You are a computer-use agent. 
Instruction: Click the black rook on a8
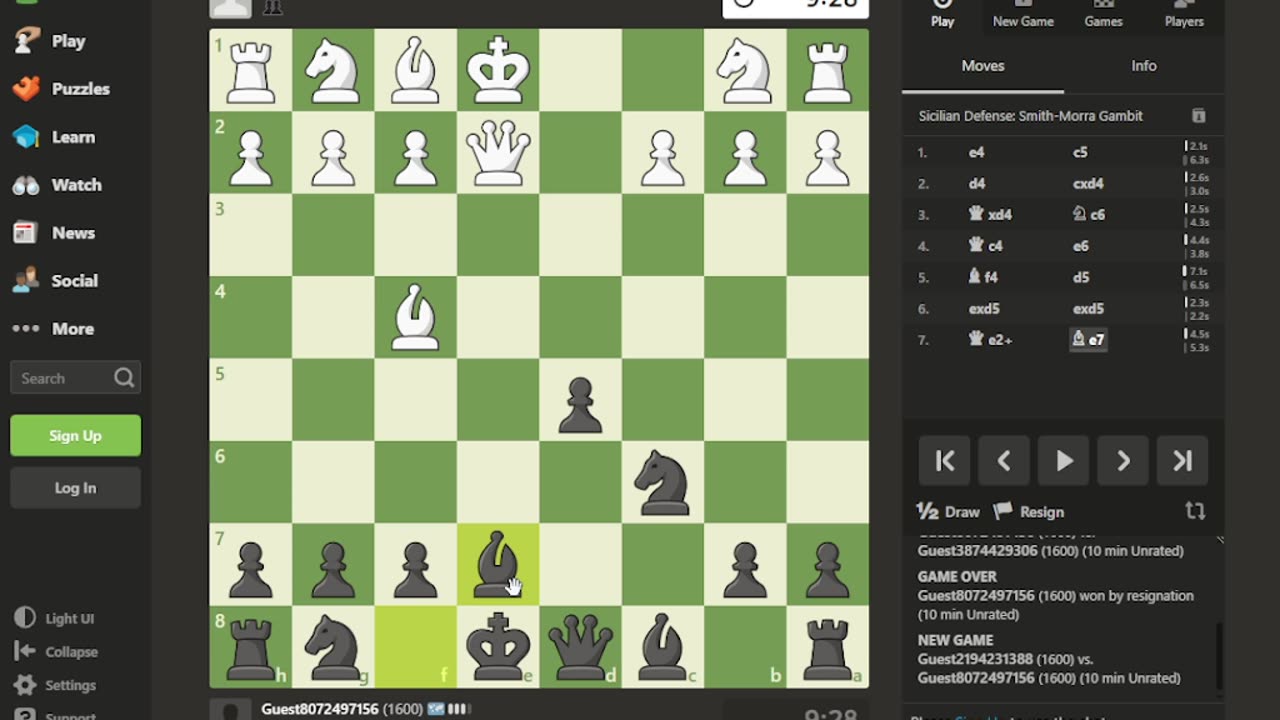pos(828,647)
